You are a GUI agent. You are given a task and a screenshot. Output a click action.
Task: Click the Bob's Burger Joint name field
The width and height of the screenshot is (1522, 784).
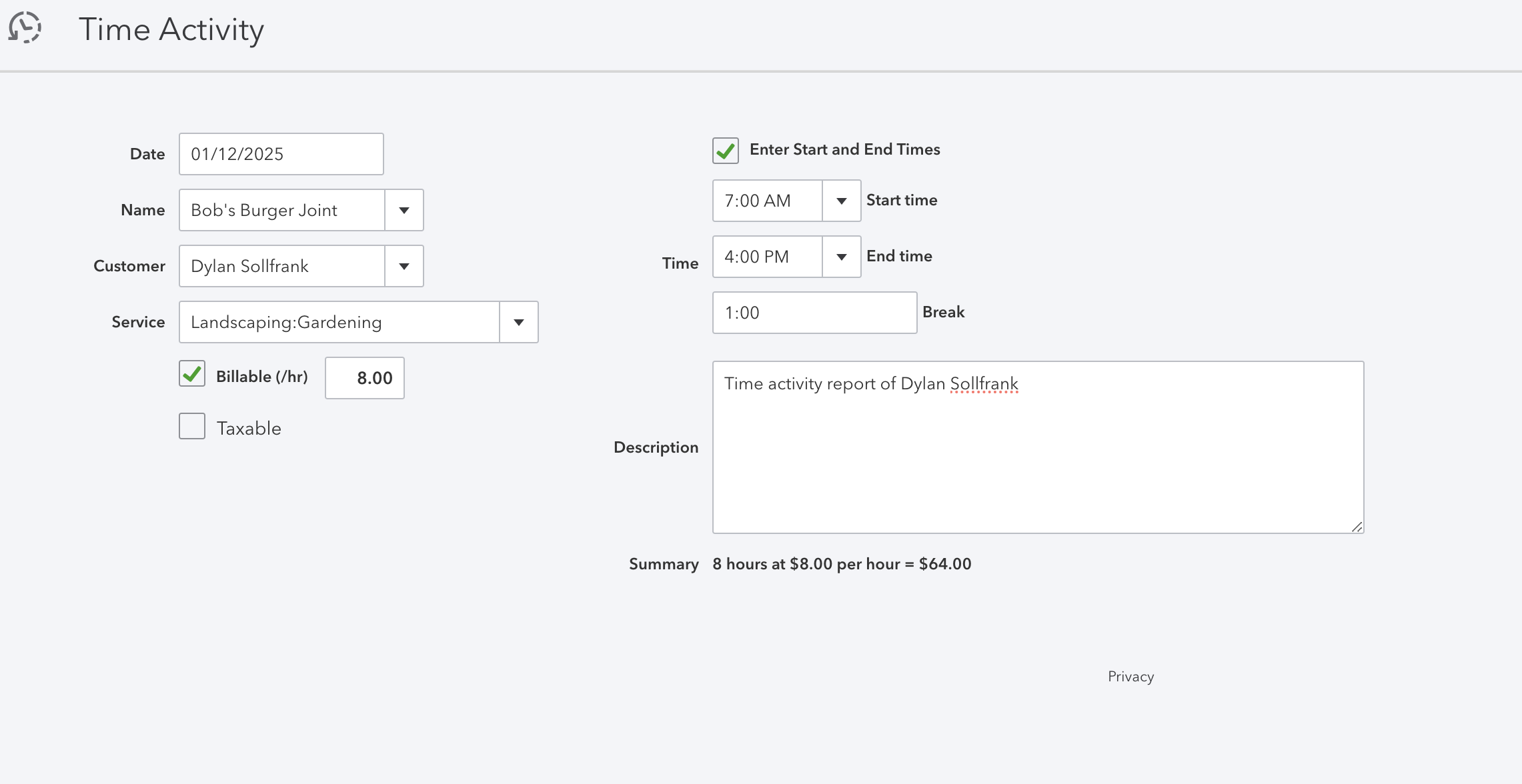(281, 211)
